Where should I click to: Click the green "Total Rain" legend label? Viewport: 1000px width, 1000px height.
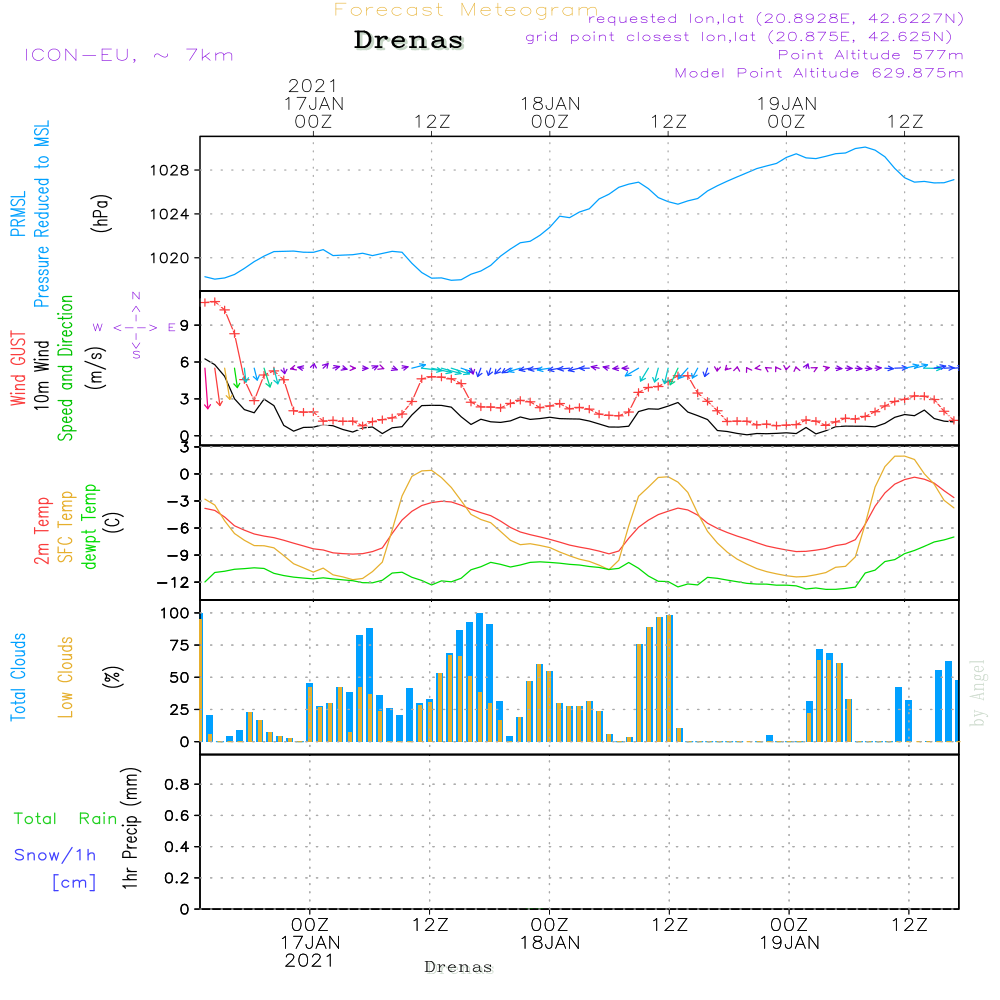click(66, 819)
